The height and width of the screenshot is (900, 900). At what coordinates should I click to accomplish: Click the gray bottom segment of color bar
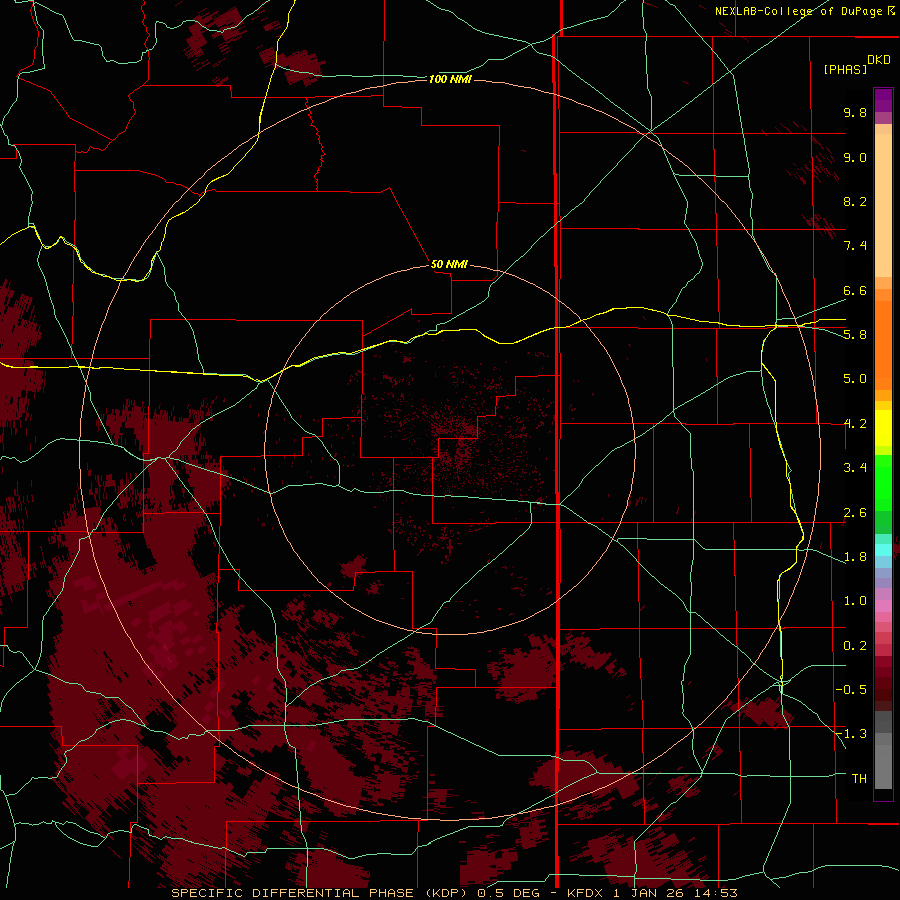tap(883, 766)
